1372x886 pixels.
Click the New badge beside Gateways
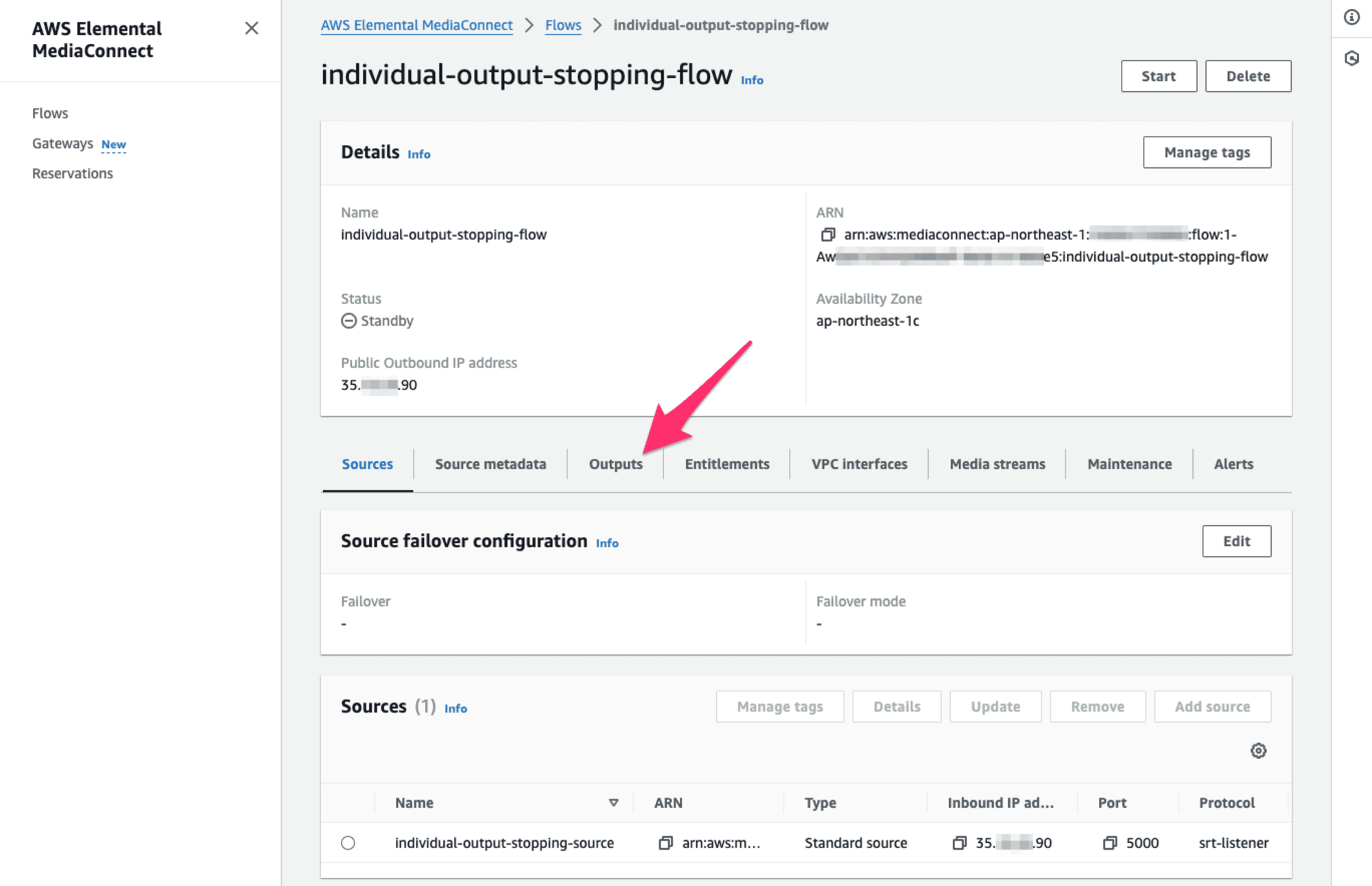click(x=114, y=145)
